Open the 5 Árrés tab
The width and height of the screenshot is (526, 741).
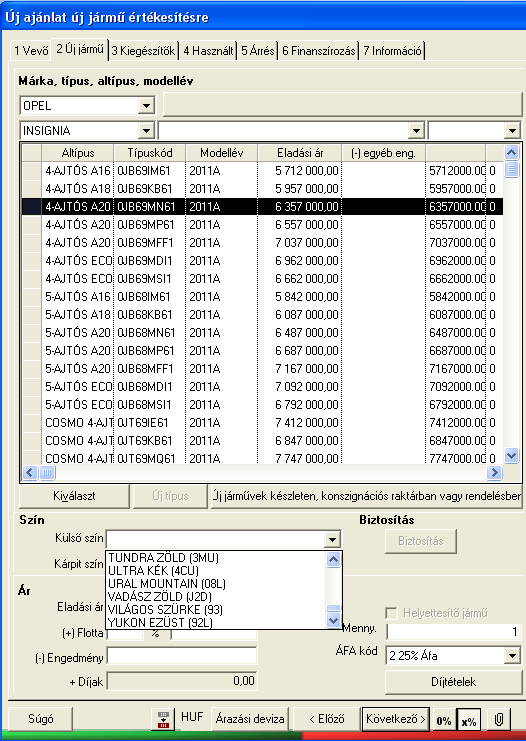258,51
